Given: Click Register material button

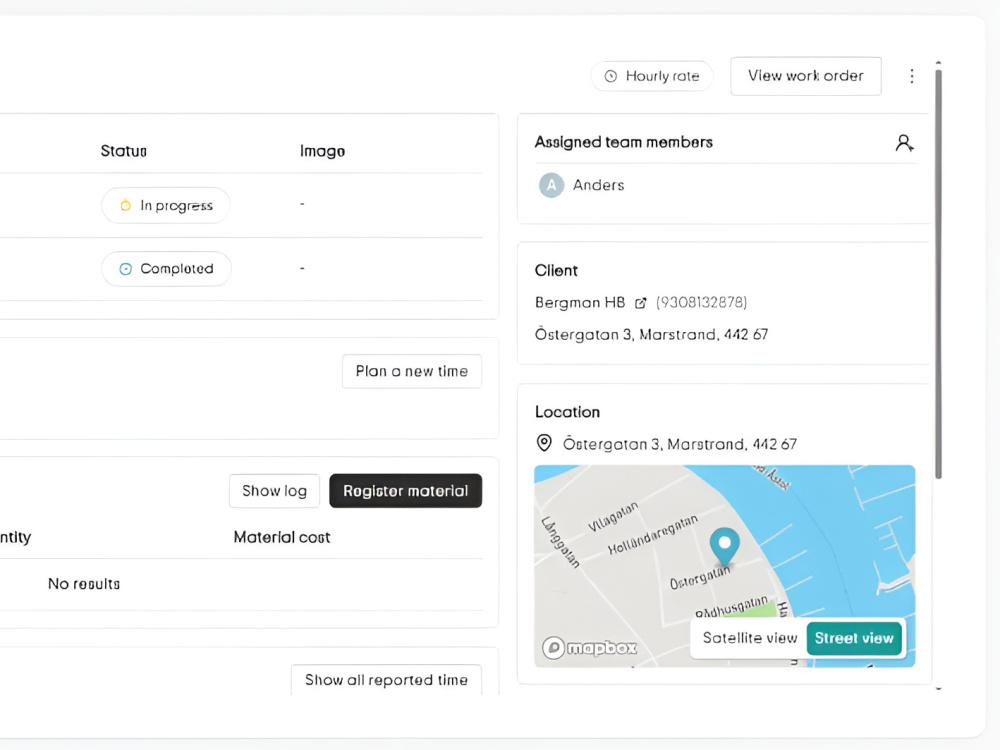Looking at the screenshot, I should click(x=406, y=491).
